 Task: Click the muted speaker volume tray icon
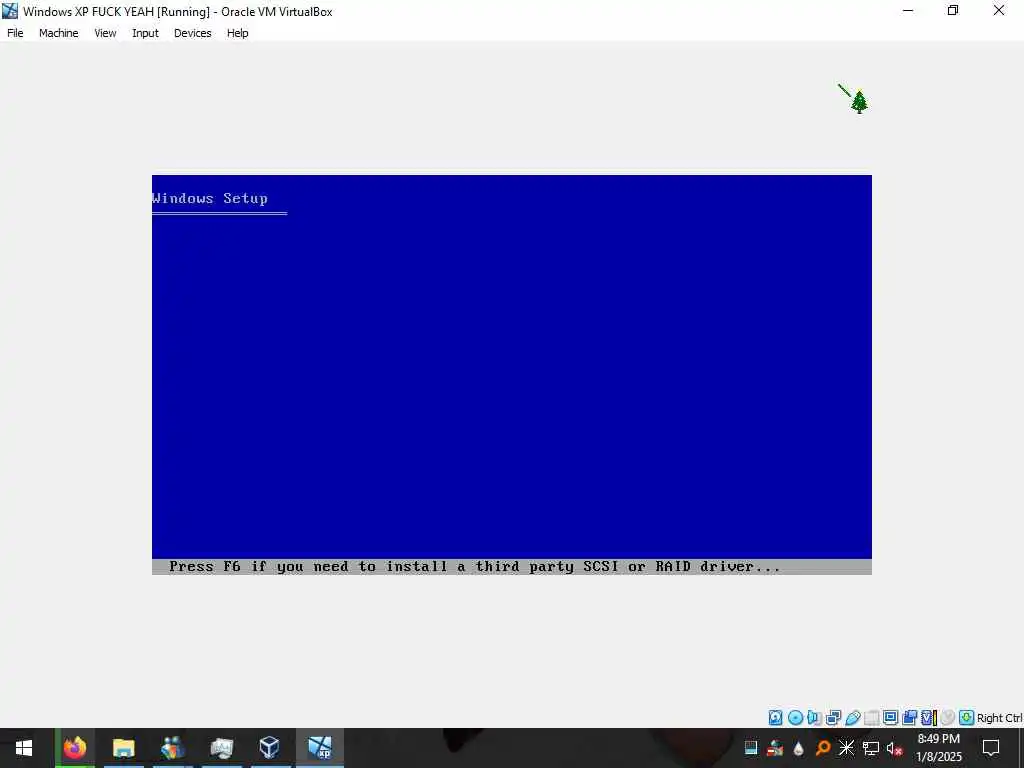(894, 748)
